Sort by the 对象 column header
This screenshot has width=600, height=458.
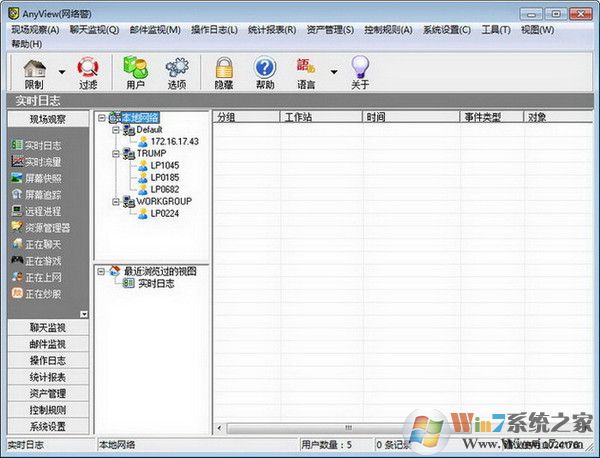click(x=558, y=117)
